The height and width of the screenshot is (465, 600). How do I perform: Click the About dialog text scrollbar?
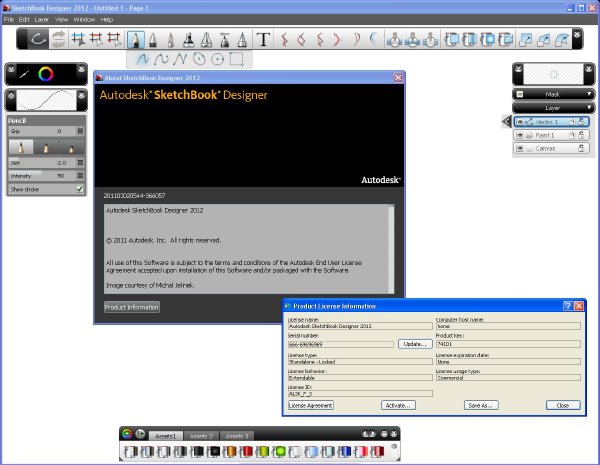point(391,249)
